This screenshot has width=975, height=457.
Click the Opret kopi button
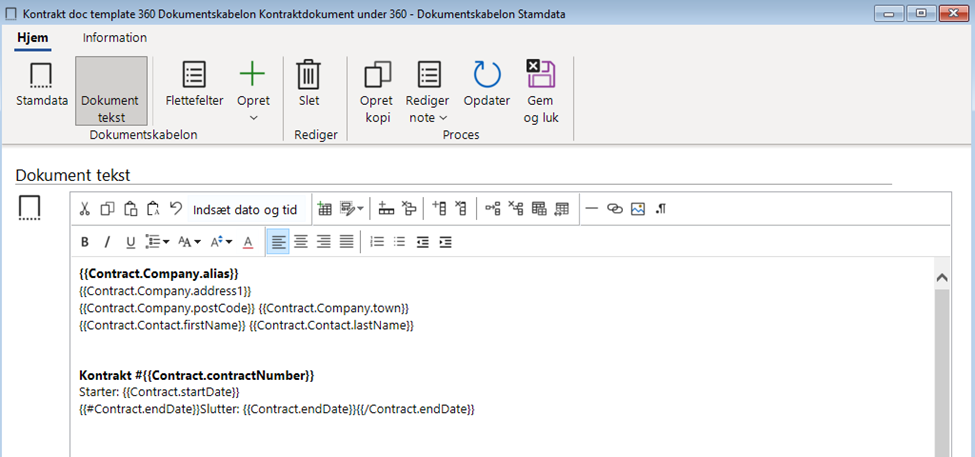click(378, 90)
